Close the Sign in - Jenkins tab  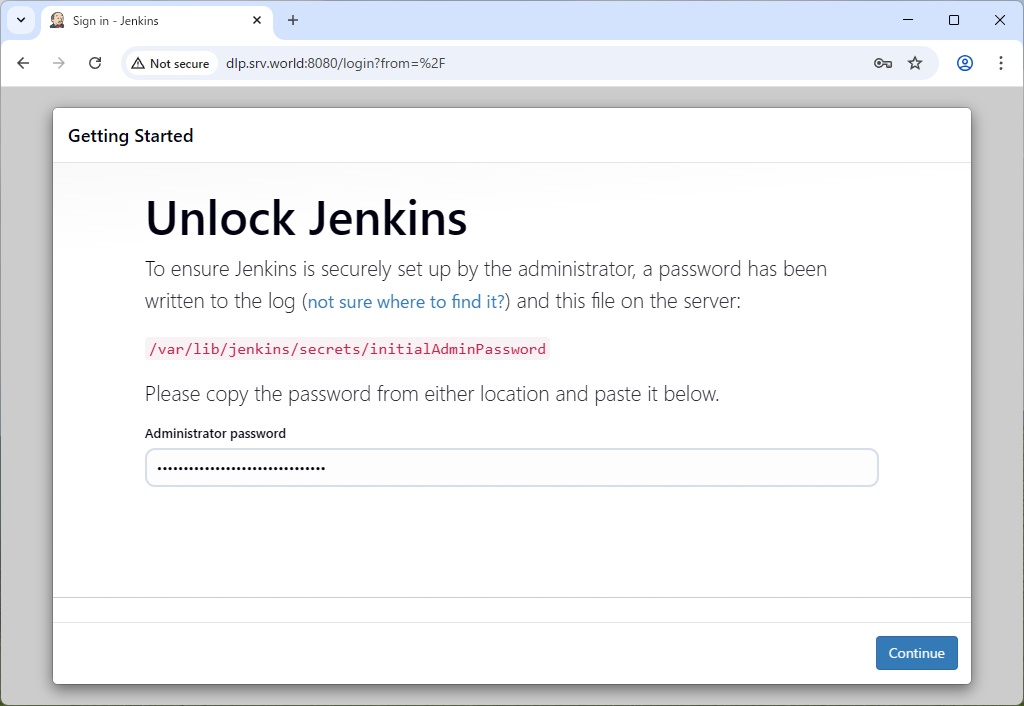[x=257, y=20]
